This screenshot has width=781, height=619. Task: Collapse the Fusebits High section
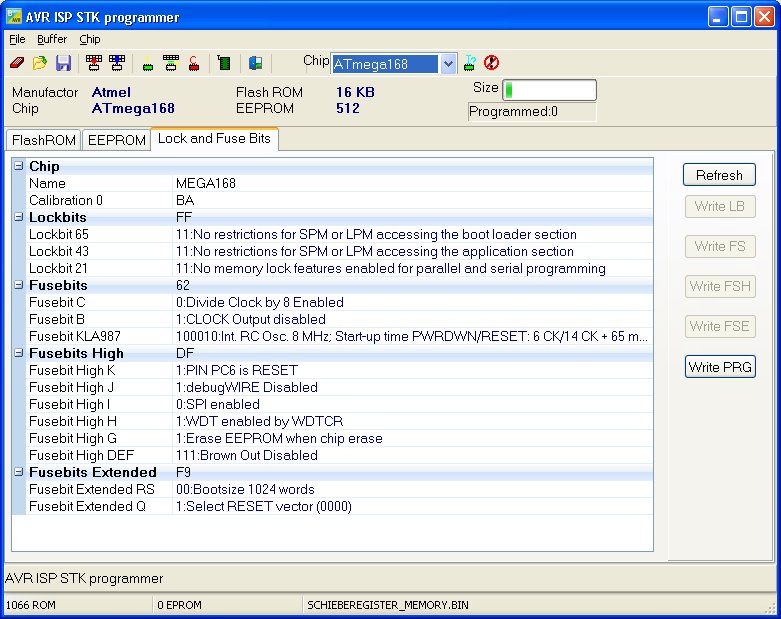(x=19, y=353)
